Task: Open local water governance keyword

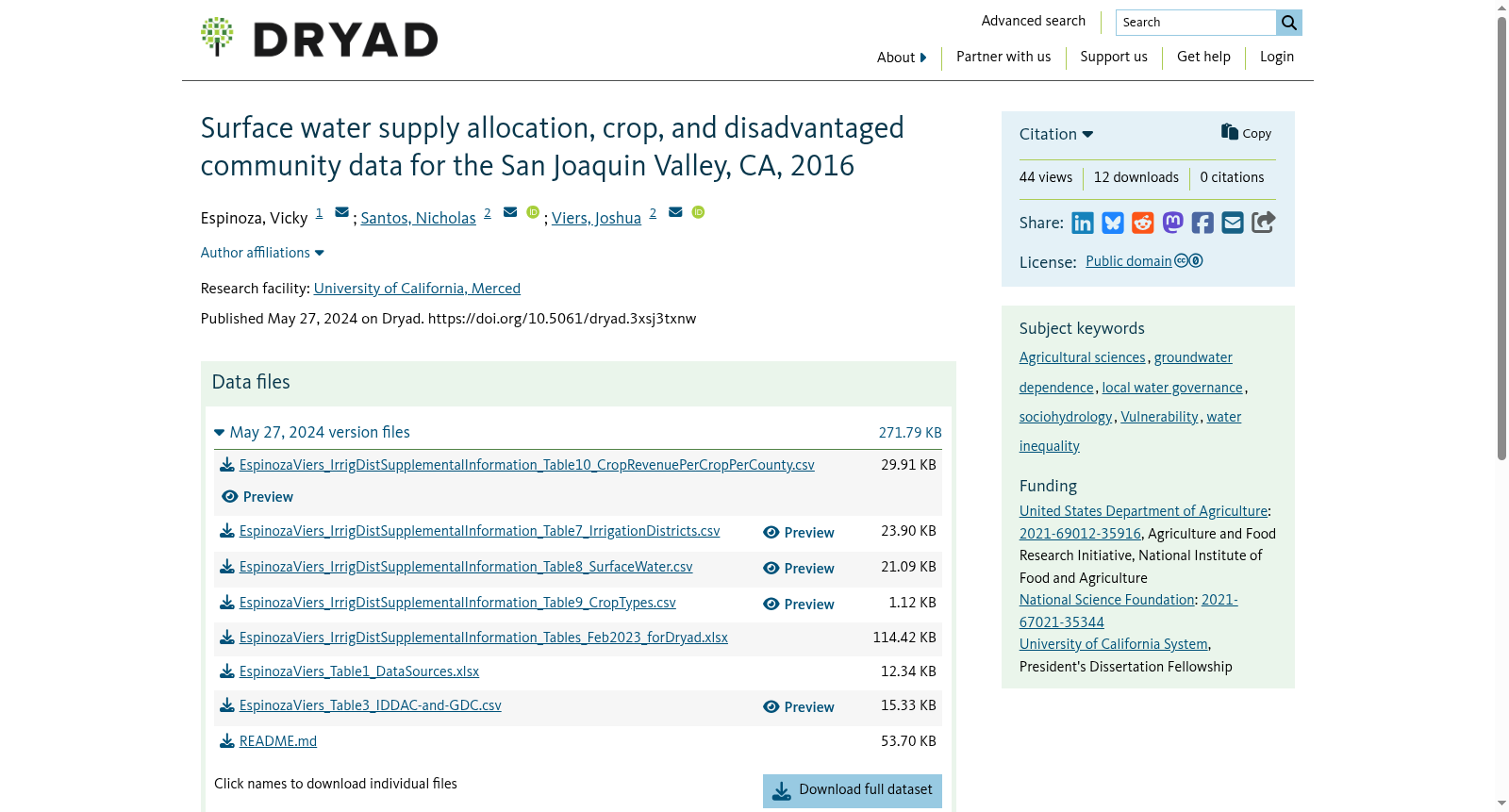Action: pos(1172,388)
